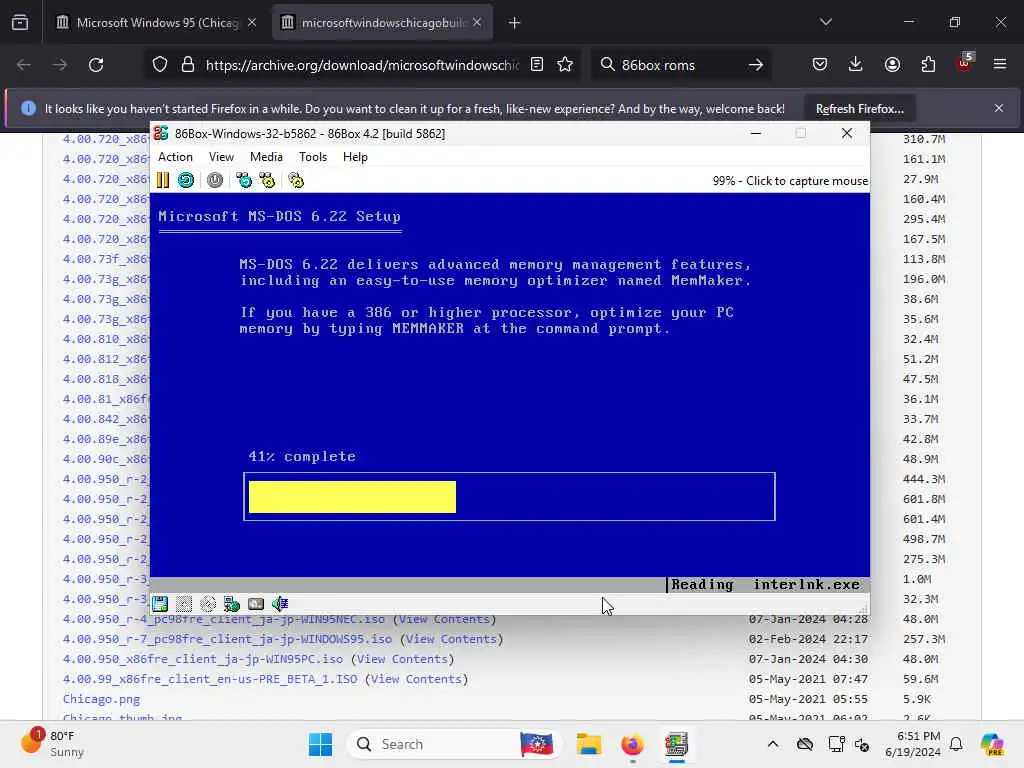The height and width of the screenshot is (768, 1024).
Task: Open 4.00.99 PRE_BETA_1.ISO file link
Action: (x=210, y=679)
